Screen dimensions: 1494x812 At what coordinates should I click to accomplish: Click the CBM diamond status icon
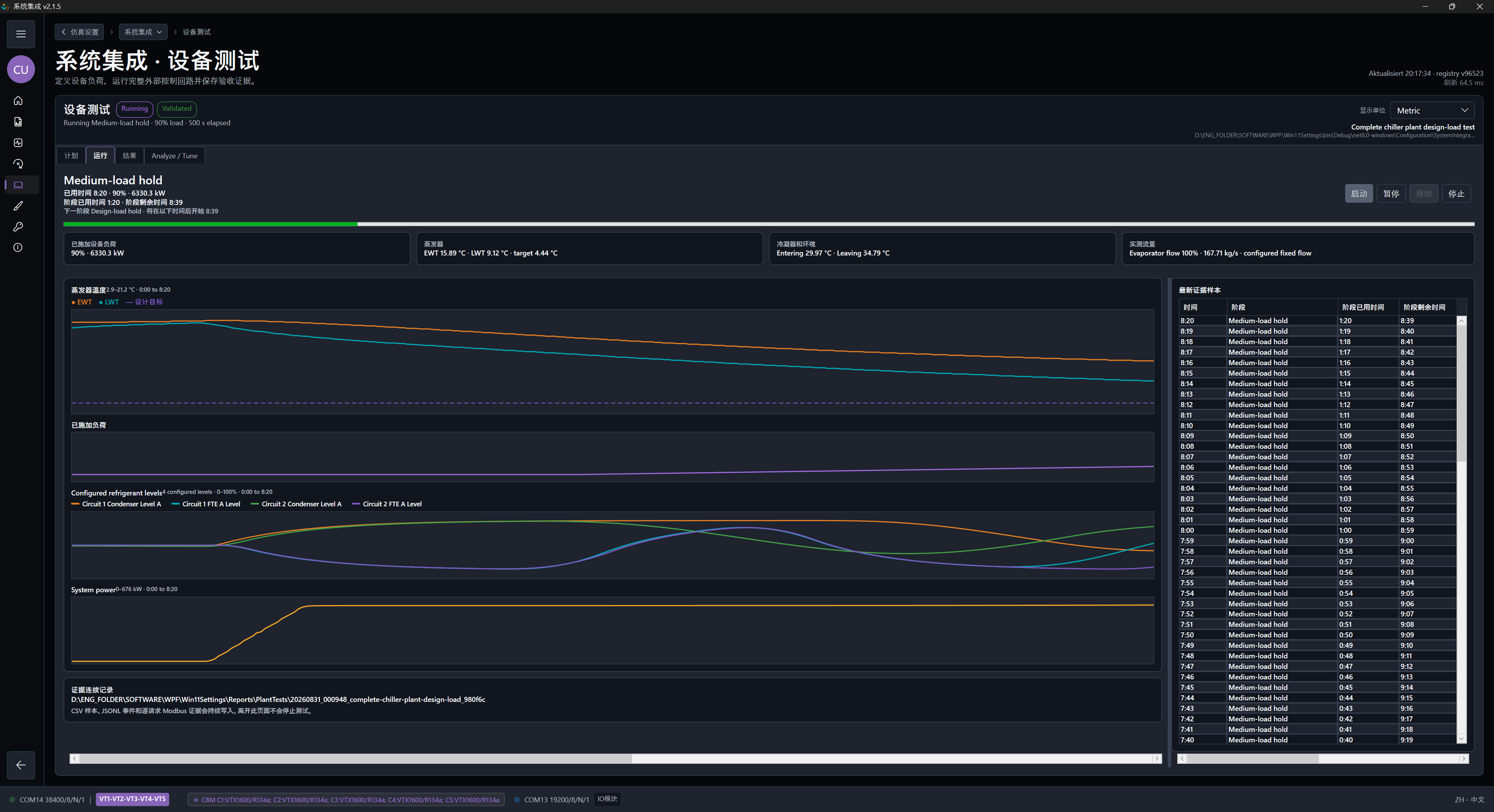tap(196, 800)
